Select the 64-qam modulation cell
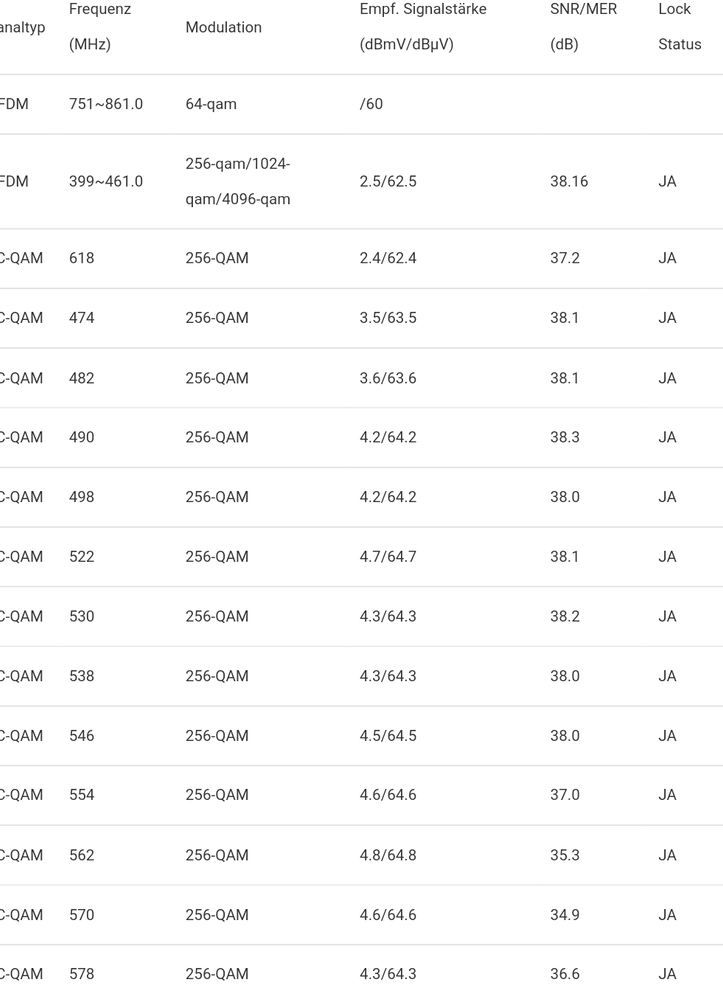 pos(211,104)
